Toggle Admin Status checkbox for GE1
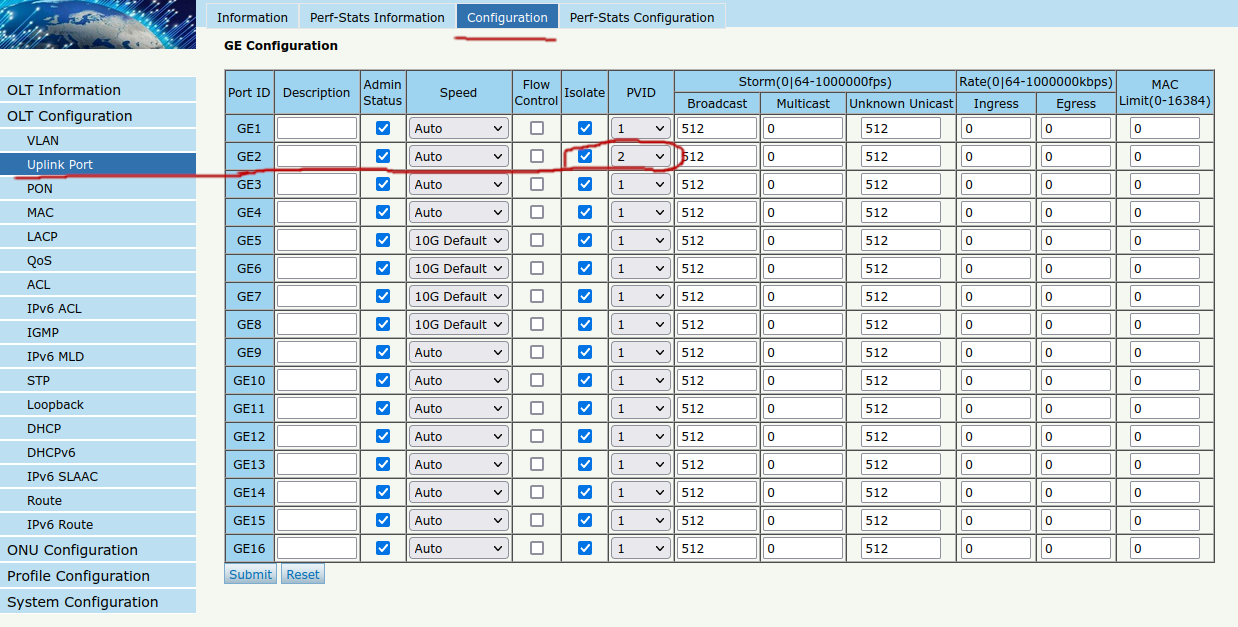 (x=382, y=128)
